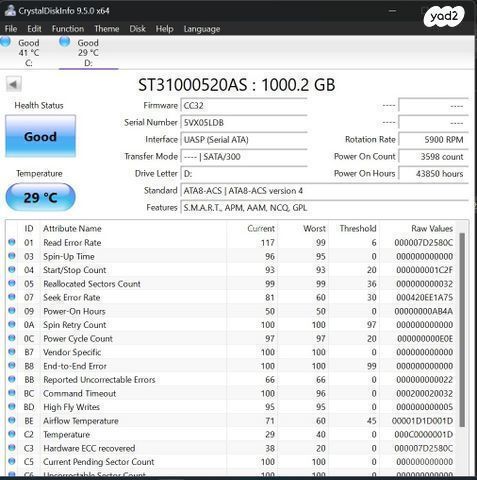Click the Interface field UASP
The image size is (477, 480).
point(244,140)
